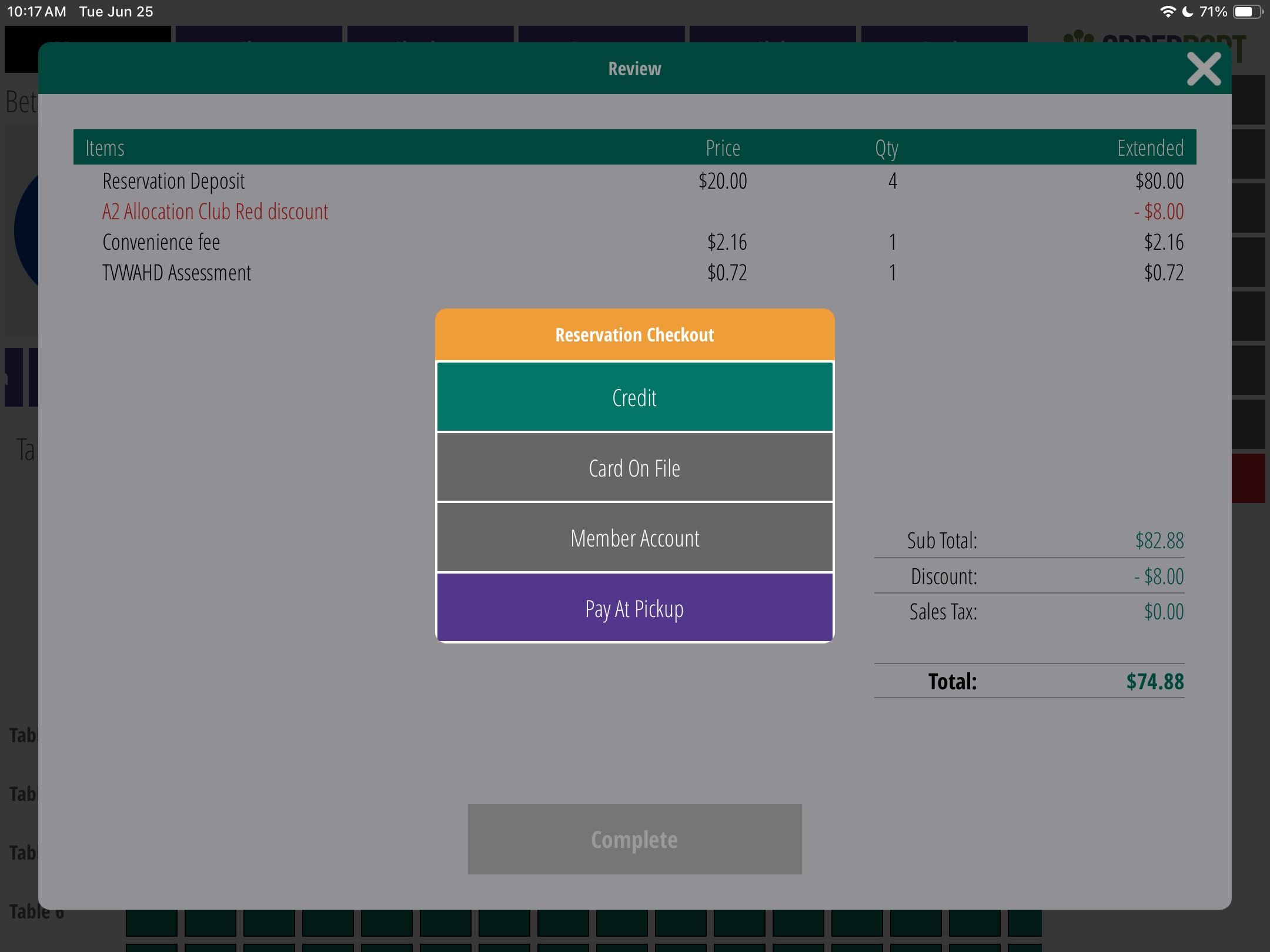1270x952 pixels.
Task: Select the Reservation Deposit line item
Action: click(x=173, y=181)
